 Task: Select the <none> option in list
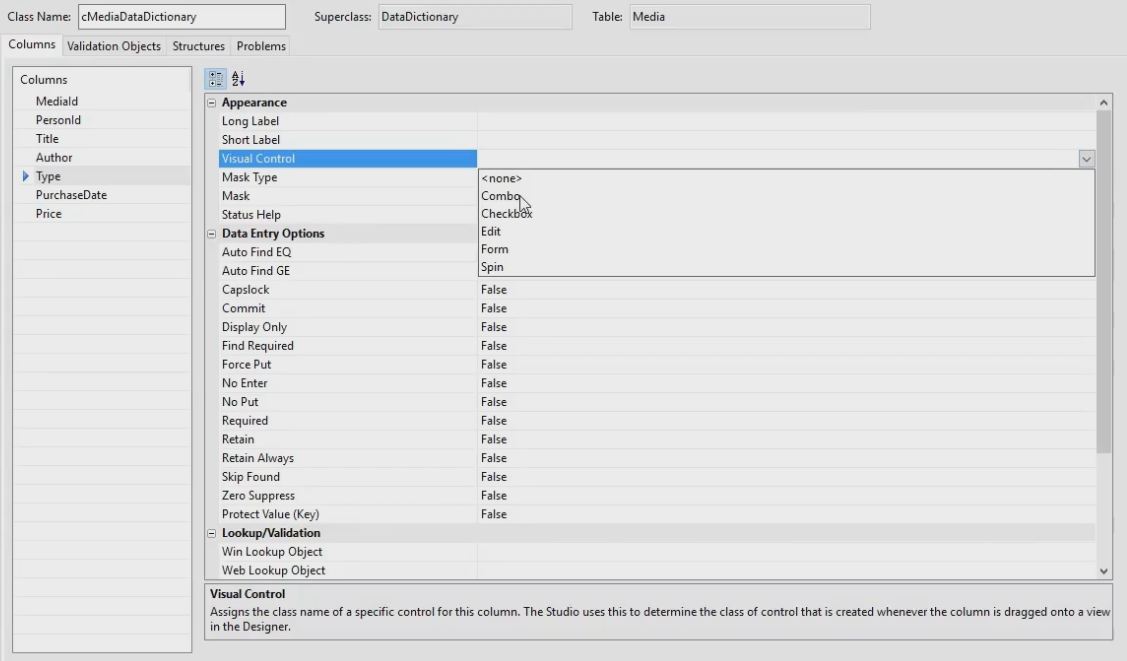[501, 178]
